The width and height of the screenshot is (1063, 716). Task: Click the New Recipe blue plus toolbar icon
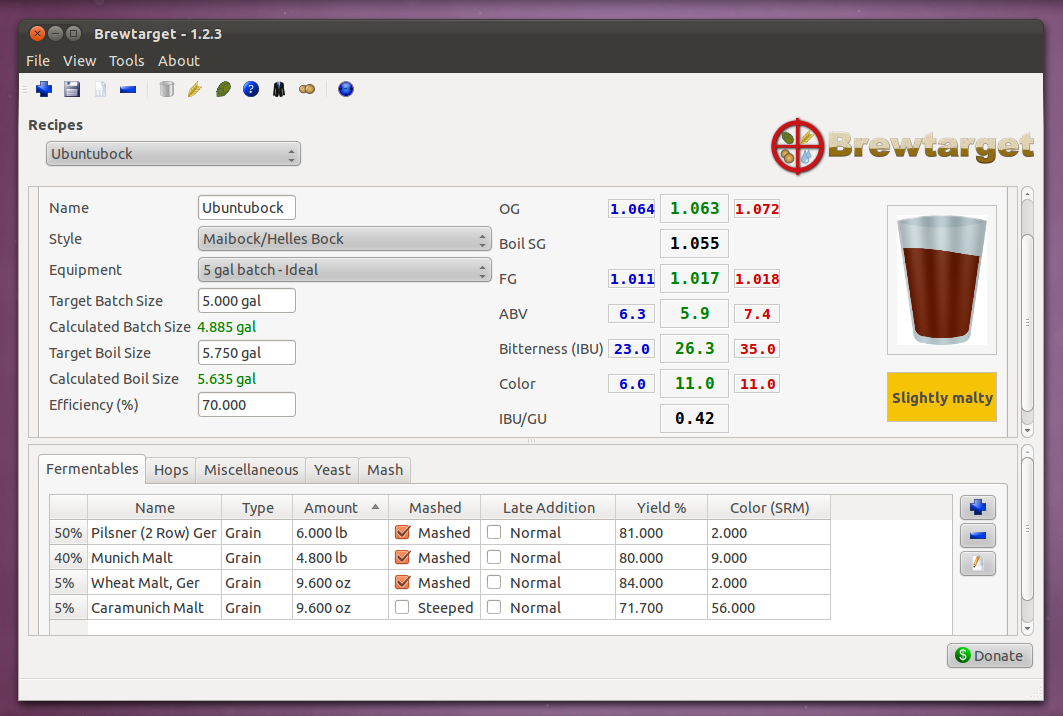44,89
